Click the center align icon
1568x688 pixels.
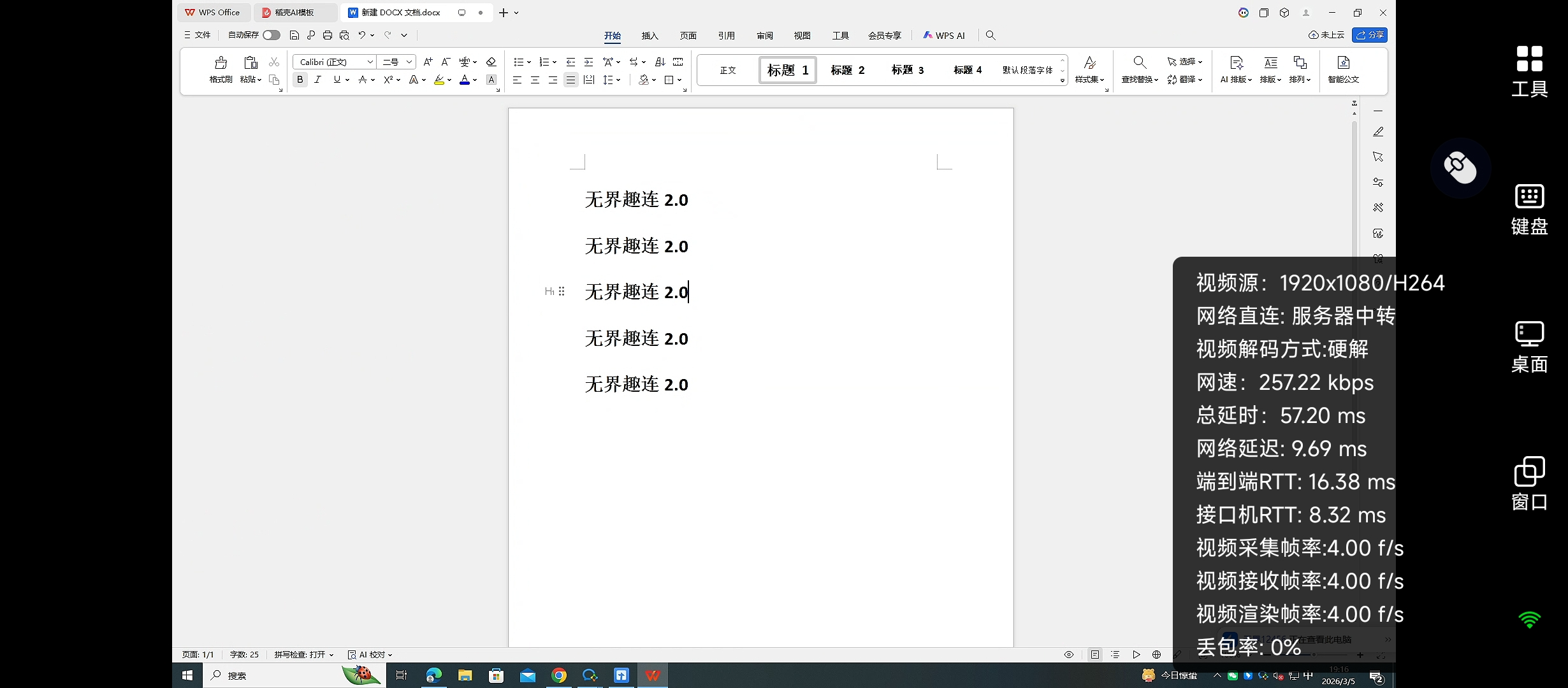[535, 80]
